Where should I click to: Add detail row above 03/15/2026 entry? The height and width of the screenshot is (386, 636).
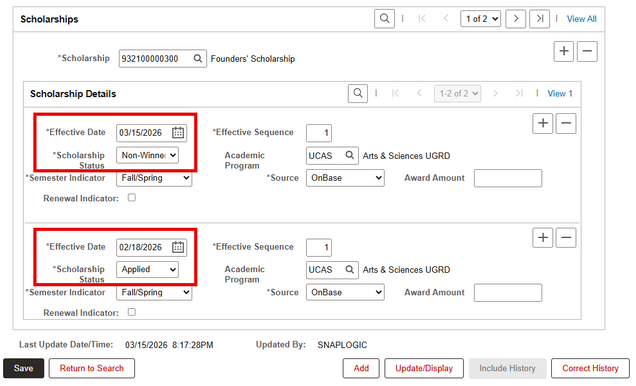click(543, 123)
